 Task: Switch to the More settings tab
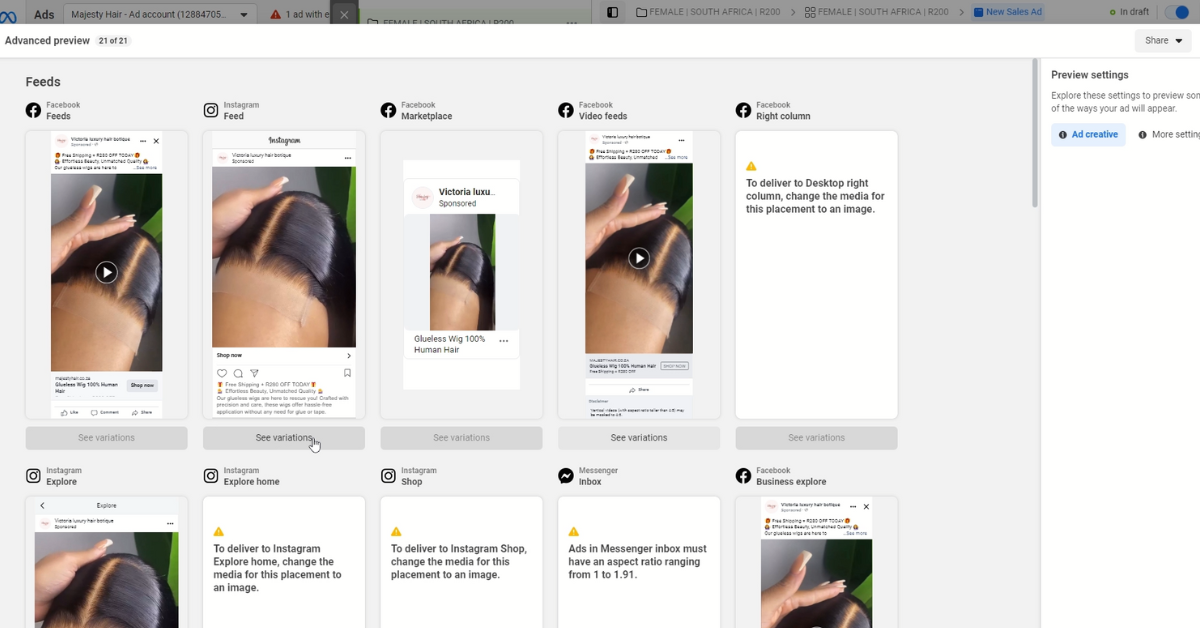pos(1170,135)
